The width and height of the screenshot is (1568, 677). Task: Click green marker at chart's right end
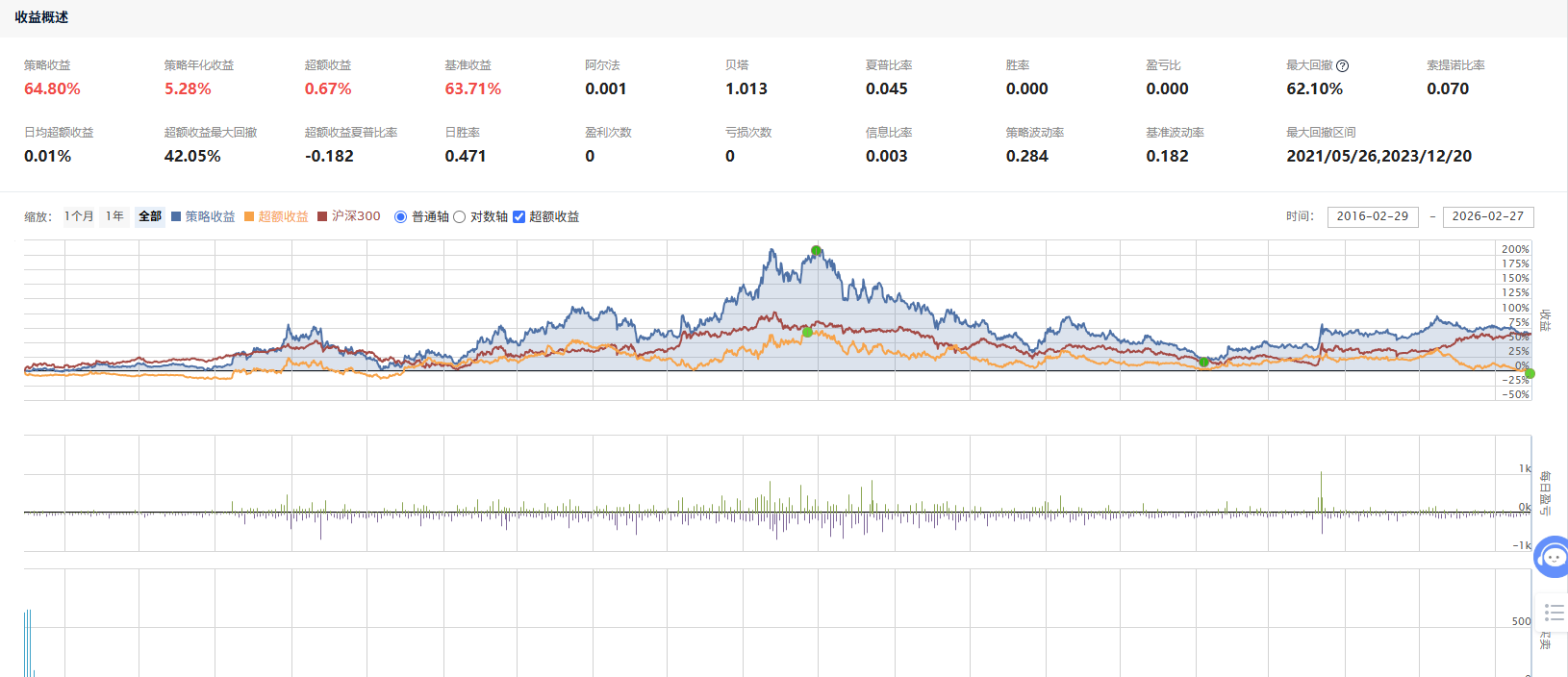[x=1530, y=373]
